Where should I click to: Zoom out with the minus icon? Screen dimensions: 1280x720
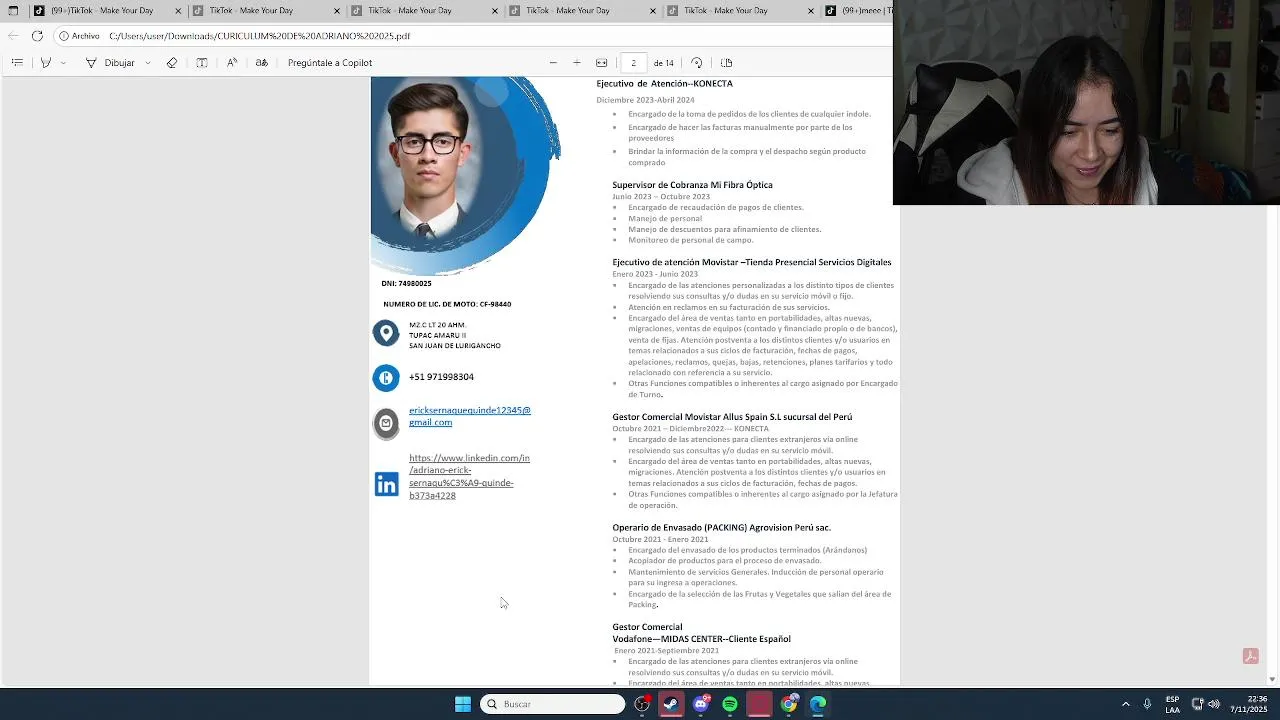[x=553, y=62]
